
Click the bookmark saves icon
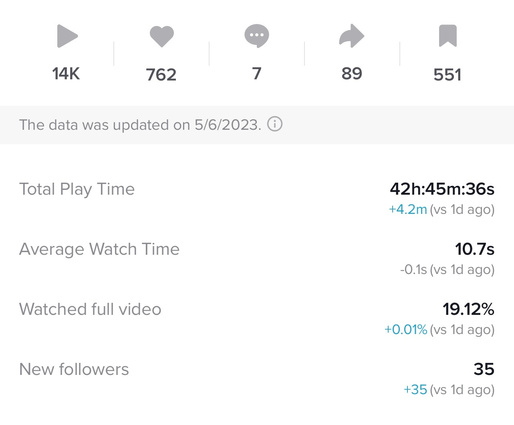click(448, 36)
